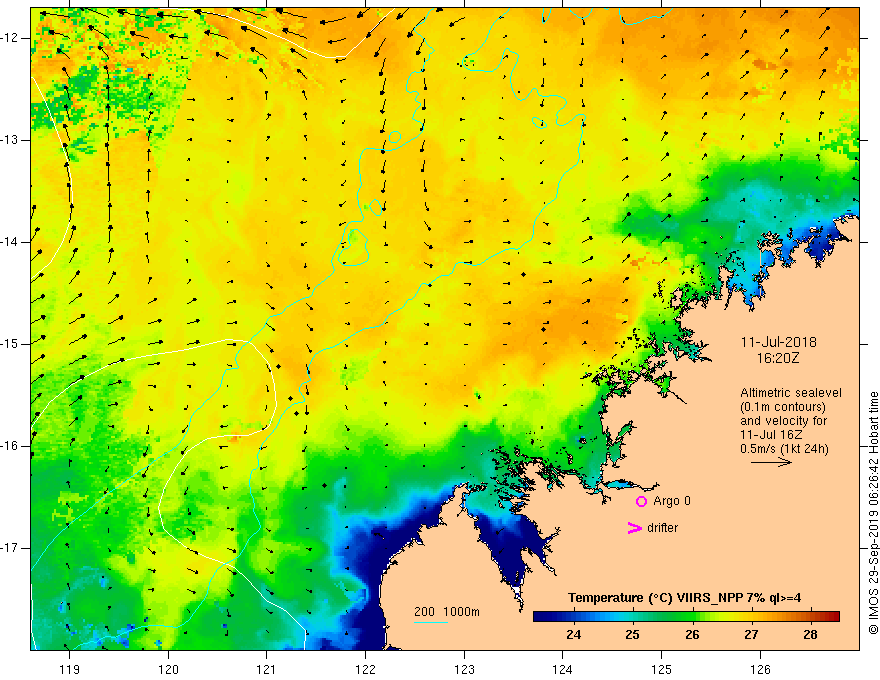
Task: Click the '26' colorbar tick label
Action: 692,635
